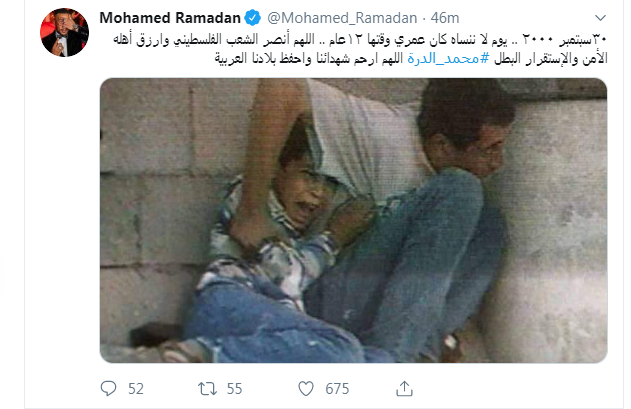Expand the tweet options chevron menu
631x409 pixels.
600,18
